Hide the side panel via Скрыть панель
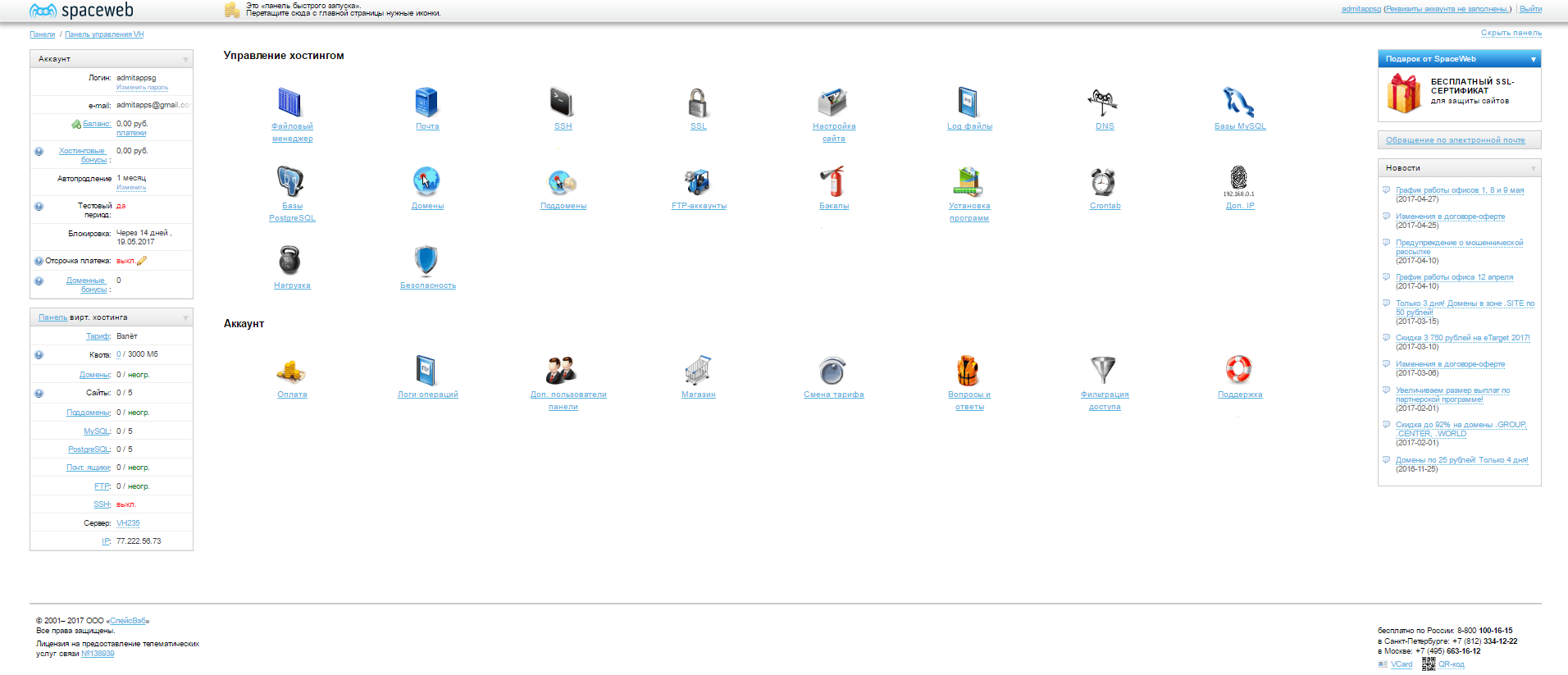This screenshot has height=675, width=1568. click(1511, 33)
